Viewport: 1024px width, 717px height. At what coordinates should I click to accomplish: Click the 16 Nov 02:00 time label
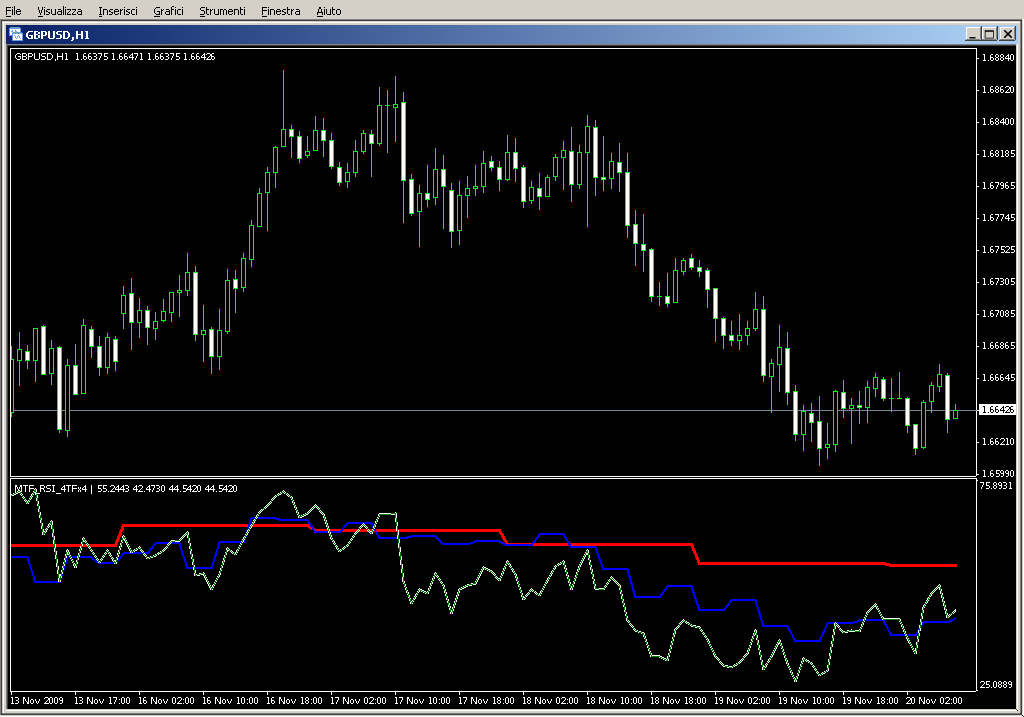tap(166, 701)
